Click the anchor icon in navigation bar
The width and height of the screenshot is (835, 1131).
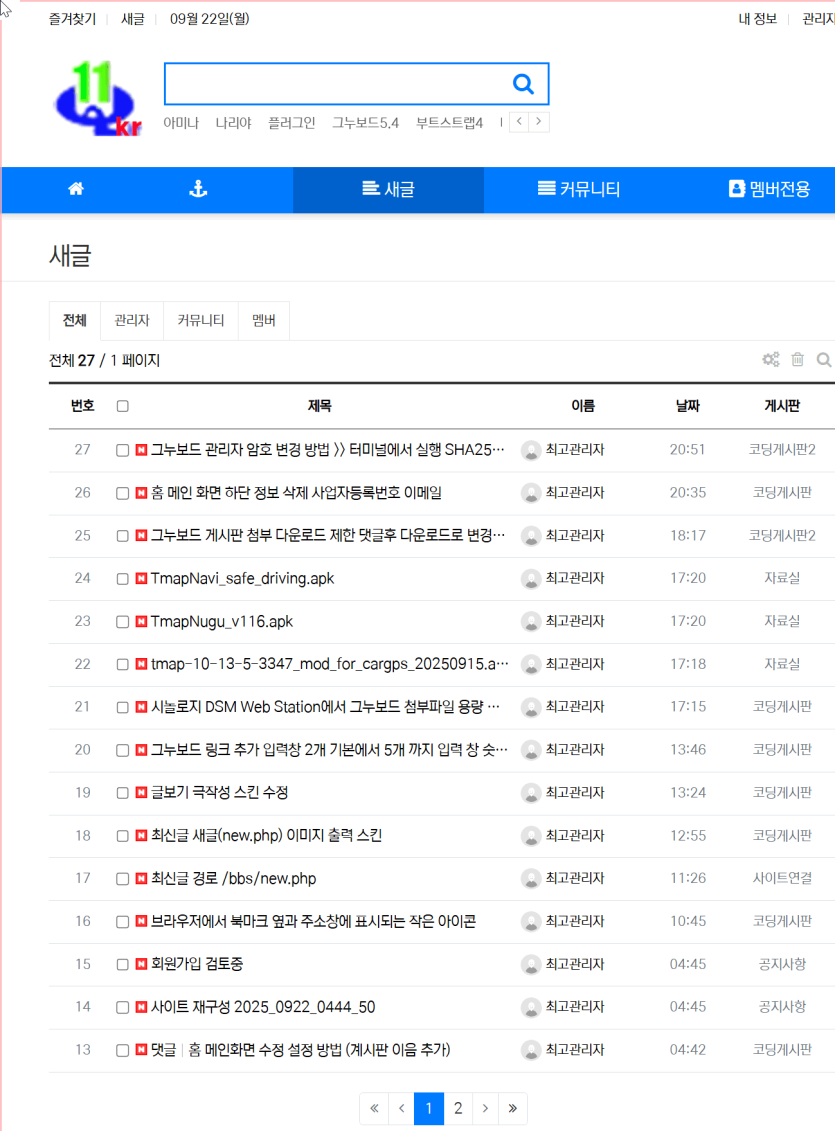(198, 189)
